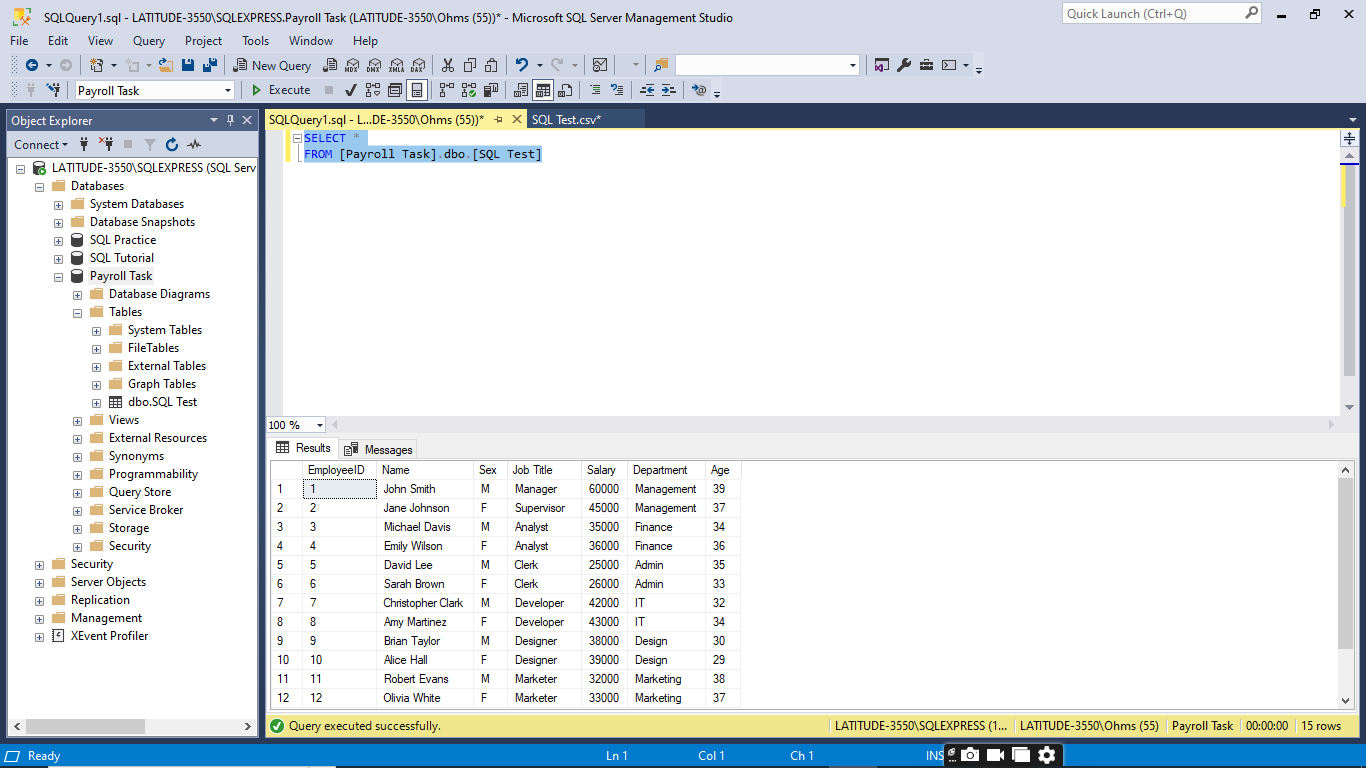Click the Disconnect icon in Object Explorer
The image size is (1366, 768).
tap(107, 144)
